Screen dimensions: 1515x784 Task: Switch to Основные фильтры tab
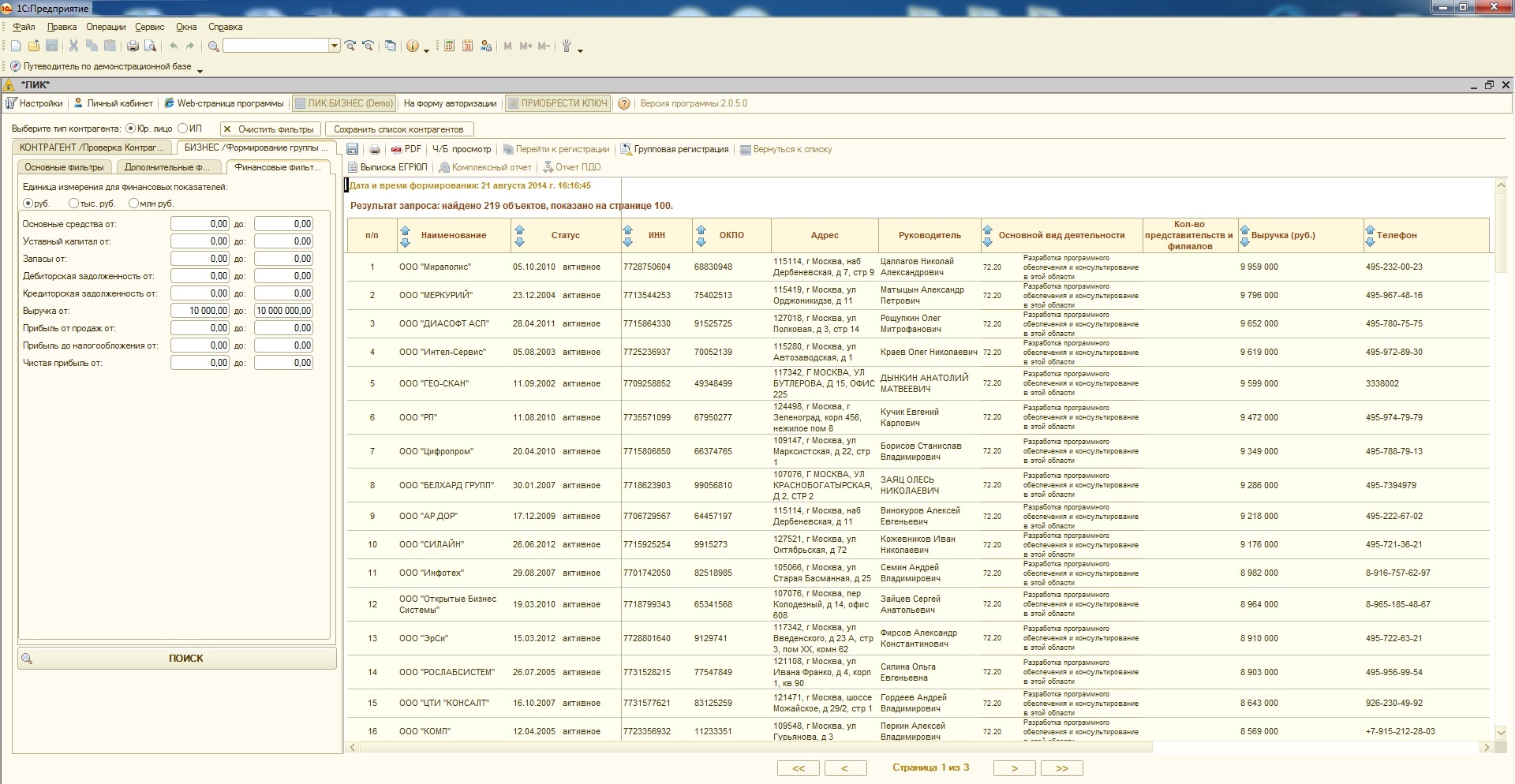[64, 167]
